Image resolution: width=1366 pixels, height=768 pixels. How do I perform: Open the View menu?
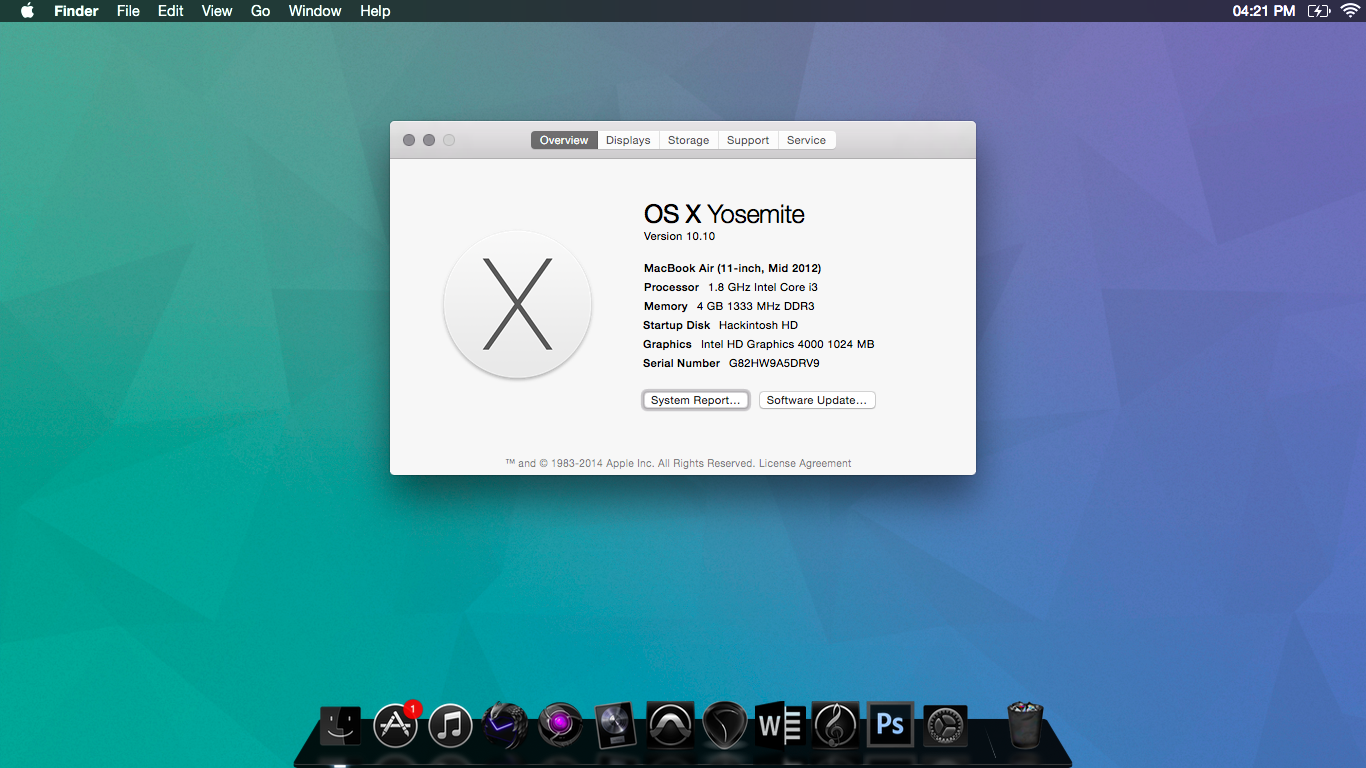click(x=217, y=11)
